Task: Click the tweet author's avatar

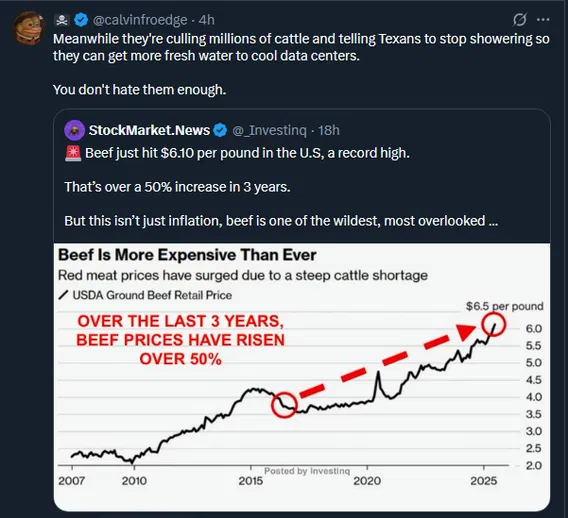Action: pos(28,28)
